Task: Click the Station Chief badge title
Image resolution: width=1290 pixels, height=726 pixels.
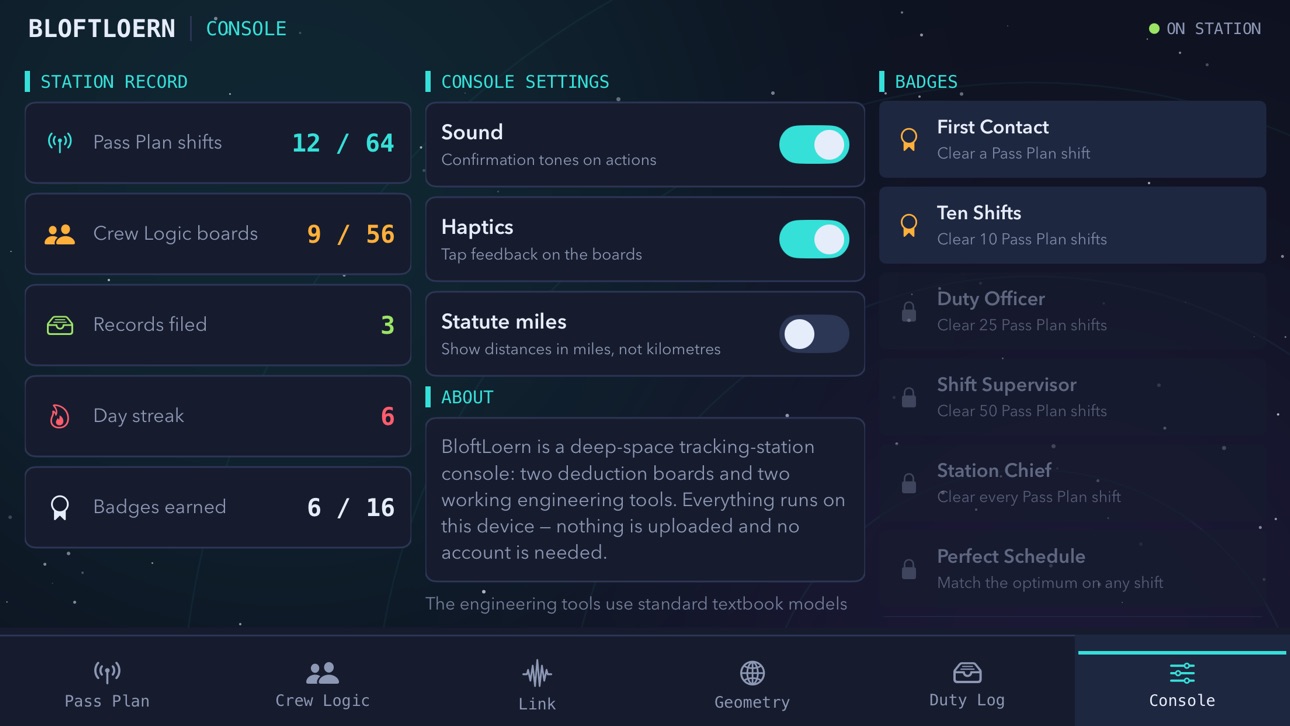Action: (994, 471)
